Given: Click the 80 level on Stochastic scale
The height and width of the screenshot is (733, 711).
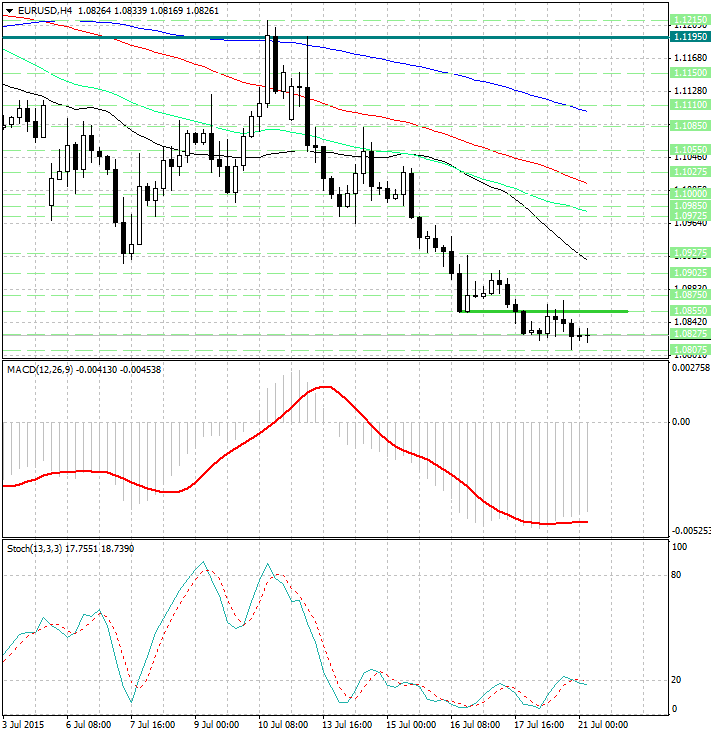Looking at the screenshot, I should (x=676, y=575).
